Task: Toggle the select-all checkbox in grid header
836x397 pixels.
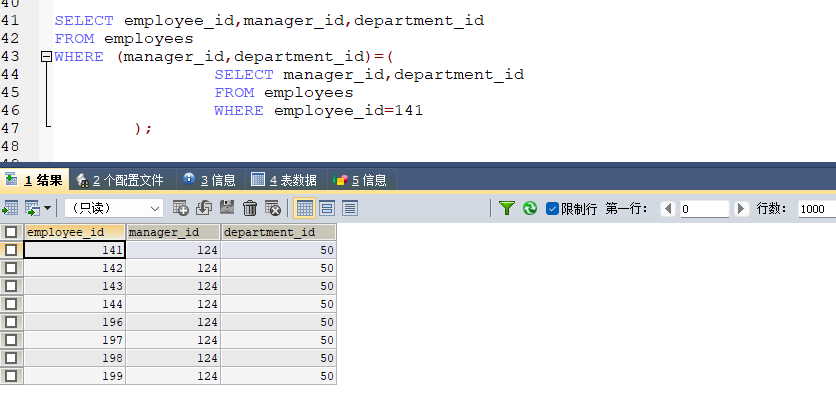Action: [11, 232]
